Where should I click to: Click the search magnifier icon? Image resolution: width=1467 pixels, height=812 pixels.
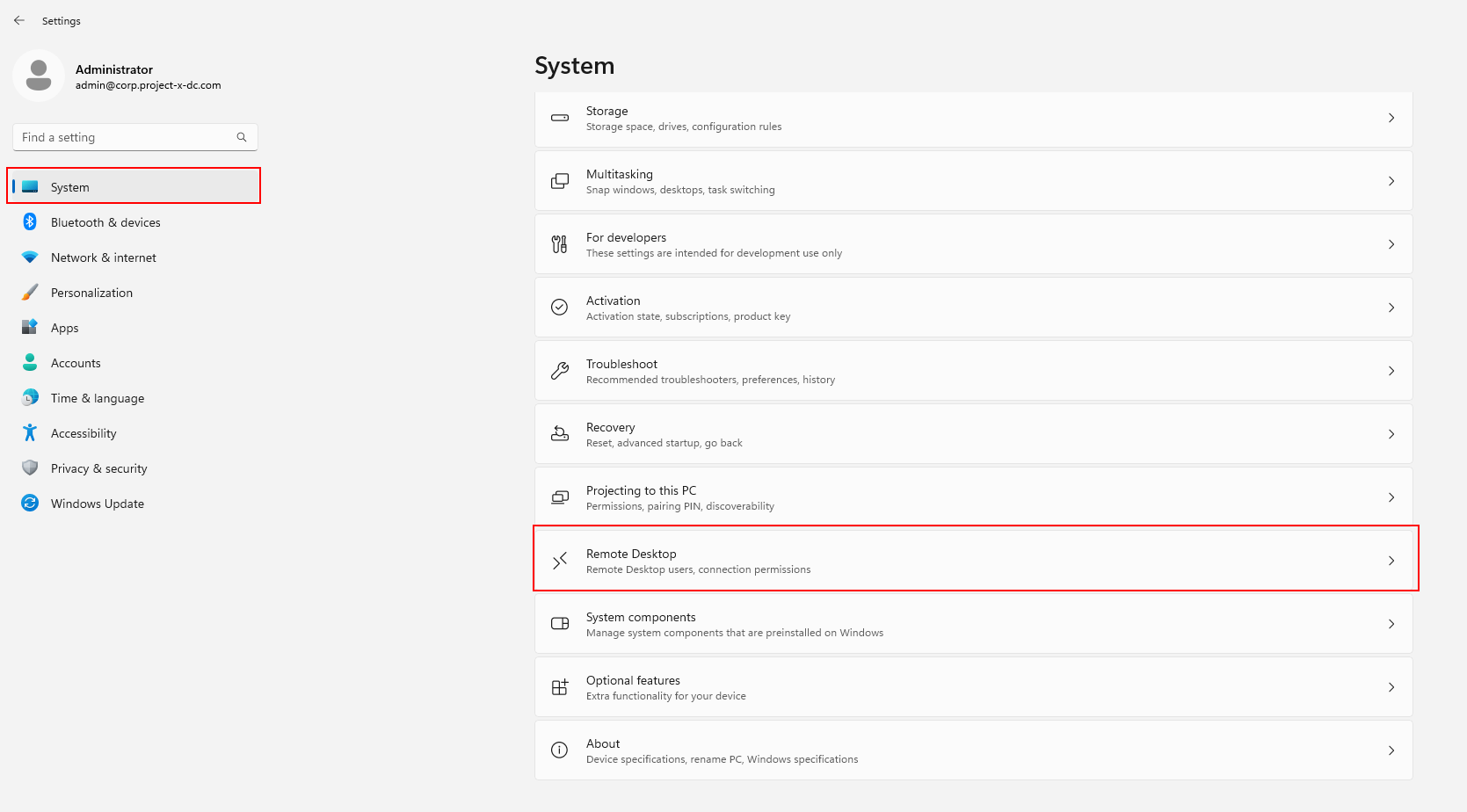[x=242, y=137]
